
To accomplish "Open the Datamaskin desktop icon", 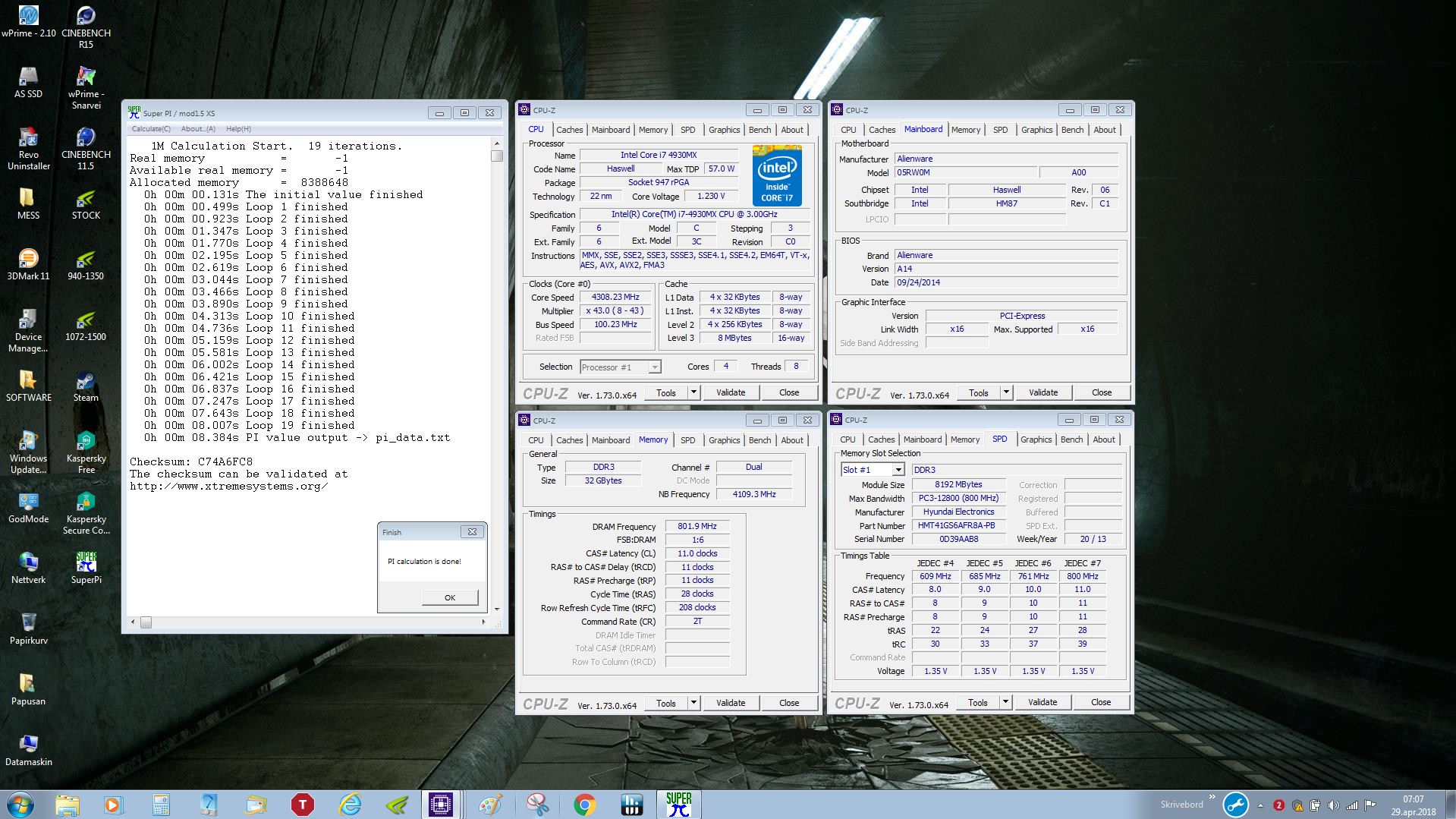I will [28, 750].
